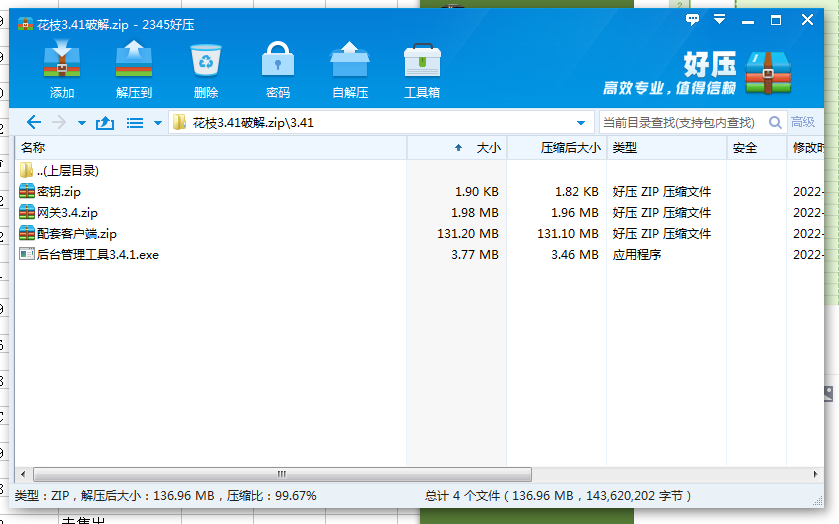
Task: Click the horizontal scrollbar thumb
Action: tap(283, 474)
